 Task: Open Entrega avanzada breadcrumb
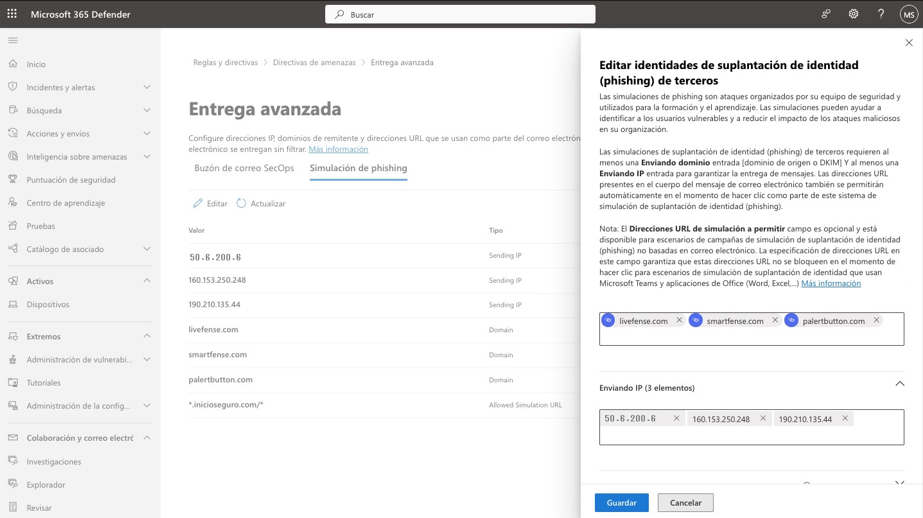point(402,62)
